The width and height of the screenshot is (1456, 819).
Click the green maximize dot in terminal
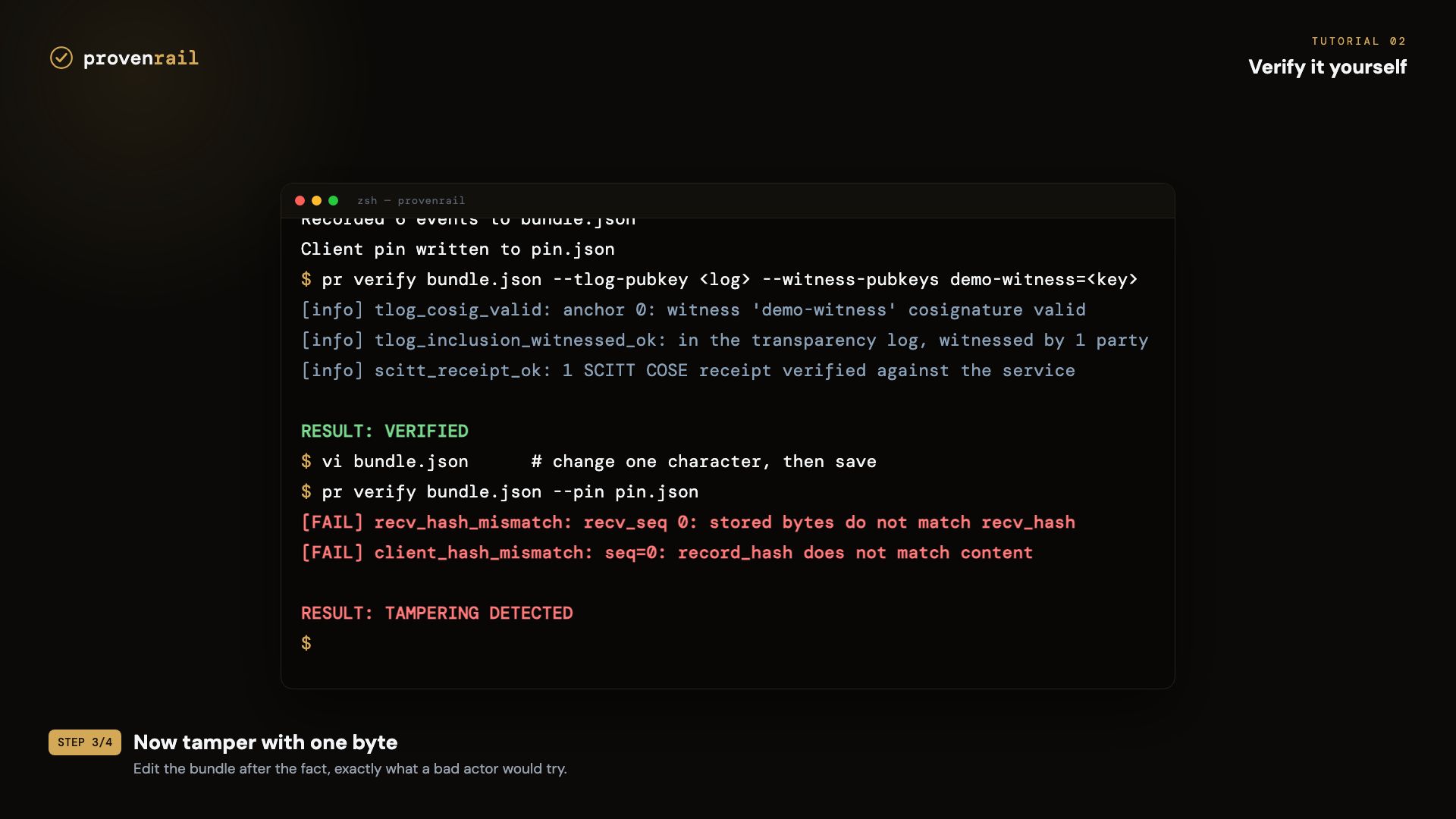click(333, 201)
